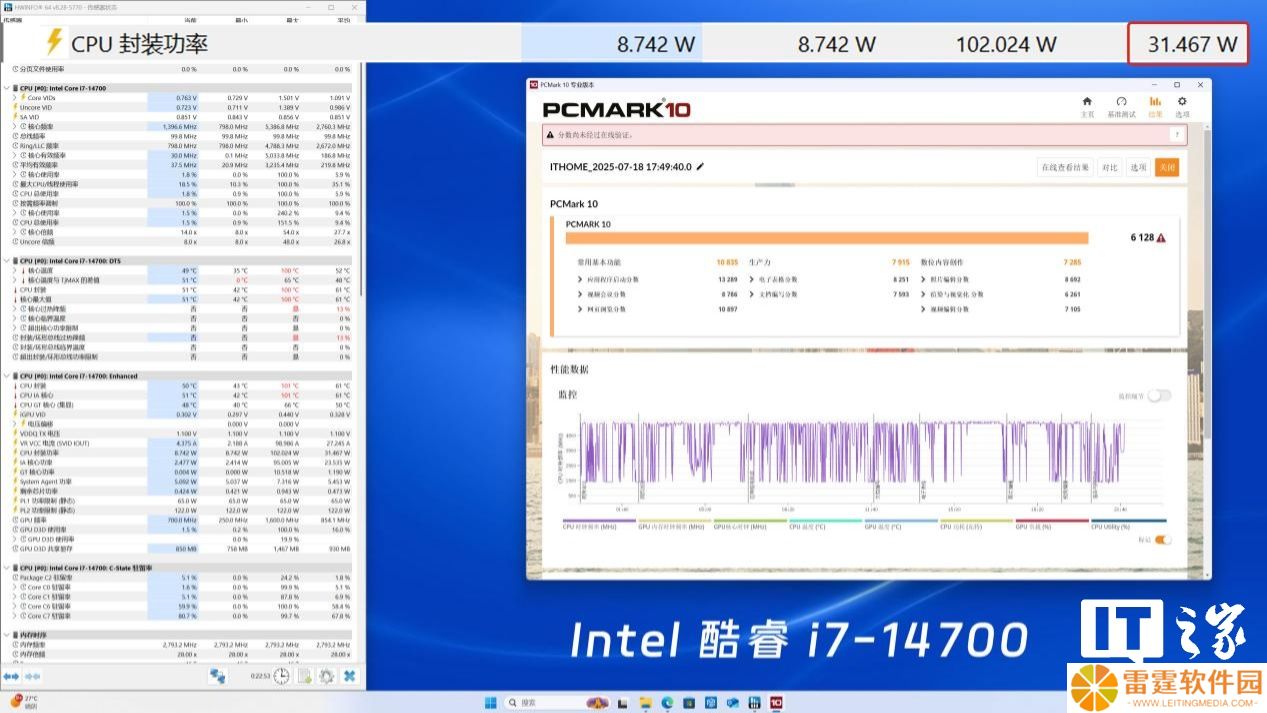Collapse the Intel Core i7-14700: Enhanced group
The height and width of the screenshot is (713, 1267).
[6, 376]
